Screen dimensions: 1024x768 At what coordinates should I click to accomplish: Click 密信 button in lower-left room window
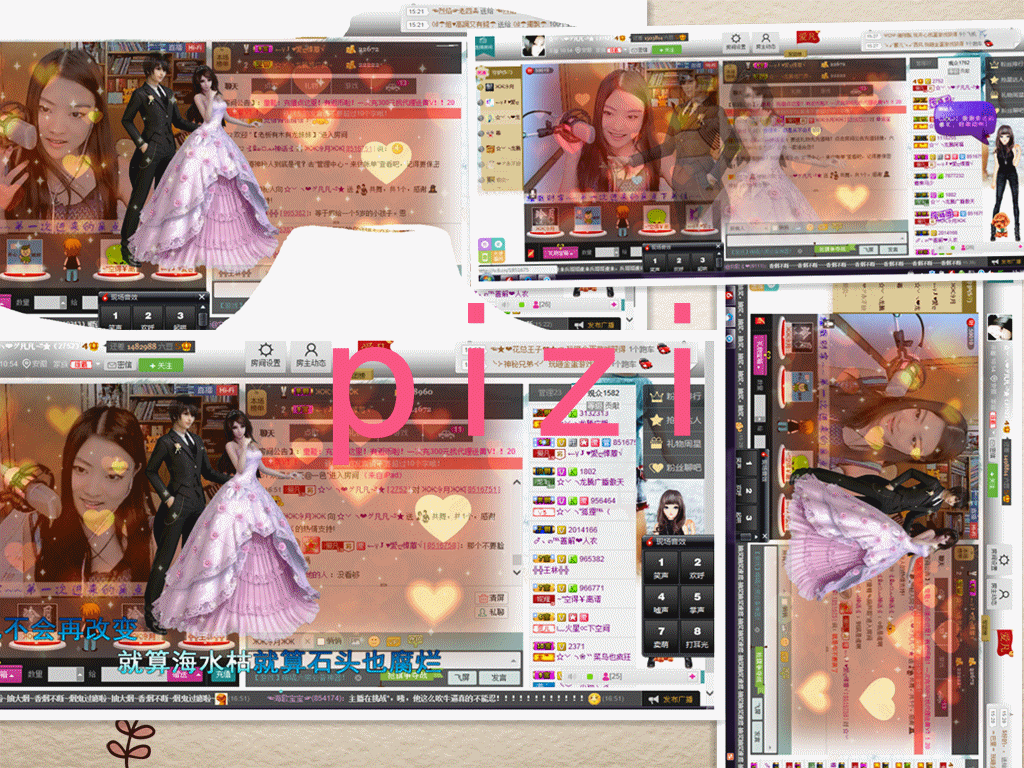click(120, 365)
